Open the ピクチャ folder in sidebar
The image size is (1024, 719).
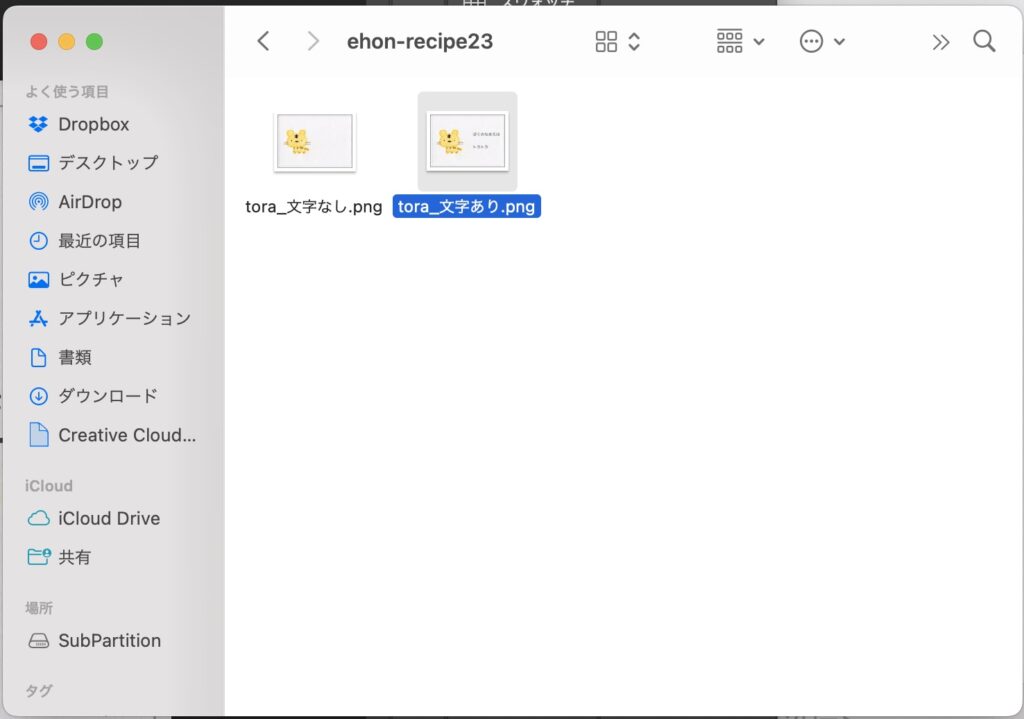click(90, 280)
